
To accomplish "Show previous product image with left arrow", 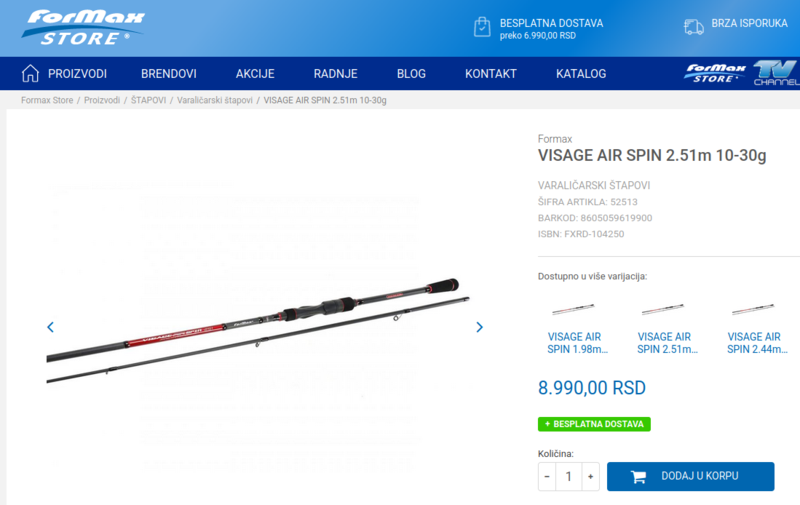I will (x=51, y=327).
